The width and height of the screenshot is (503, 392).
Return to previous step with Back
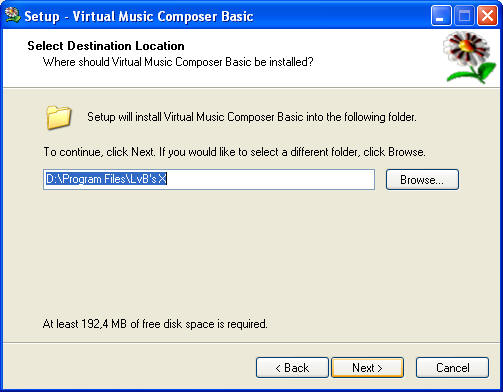pyautogui.click(x=292, y=368)
